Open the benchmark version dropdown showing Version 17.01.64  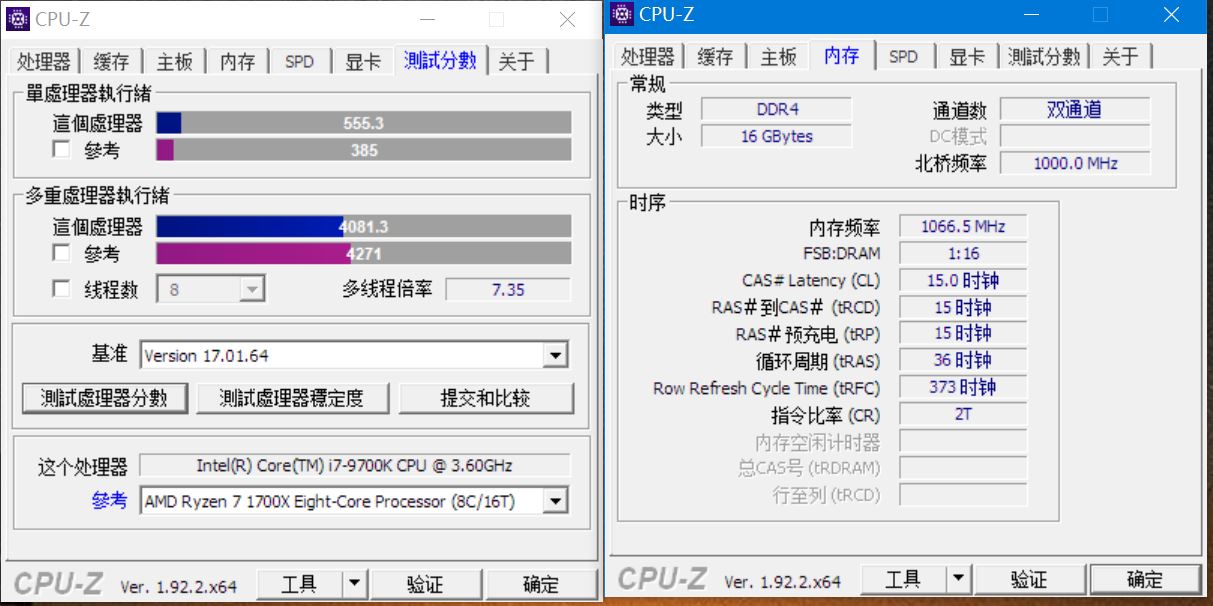555,353
